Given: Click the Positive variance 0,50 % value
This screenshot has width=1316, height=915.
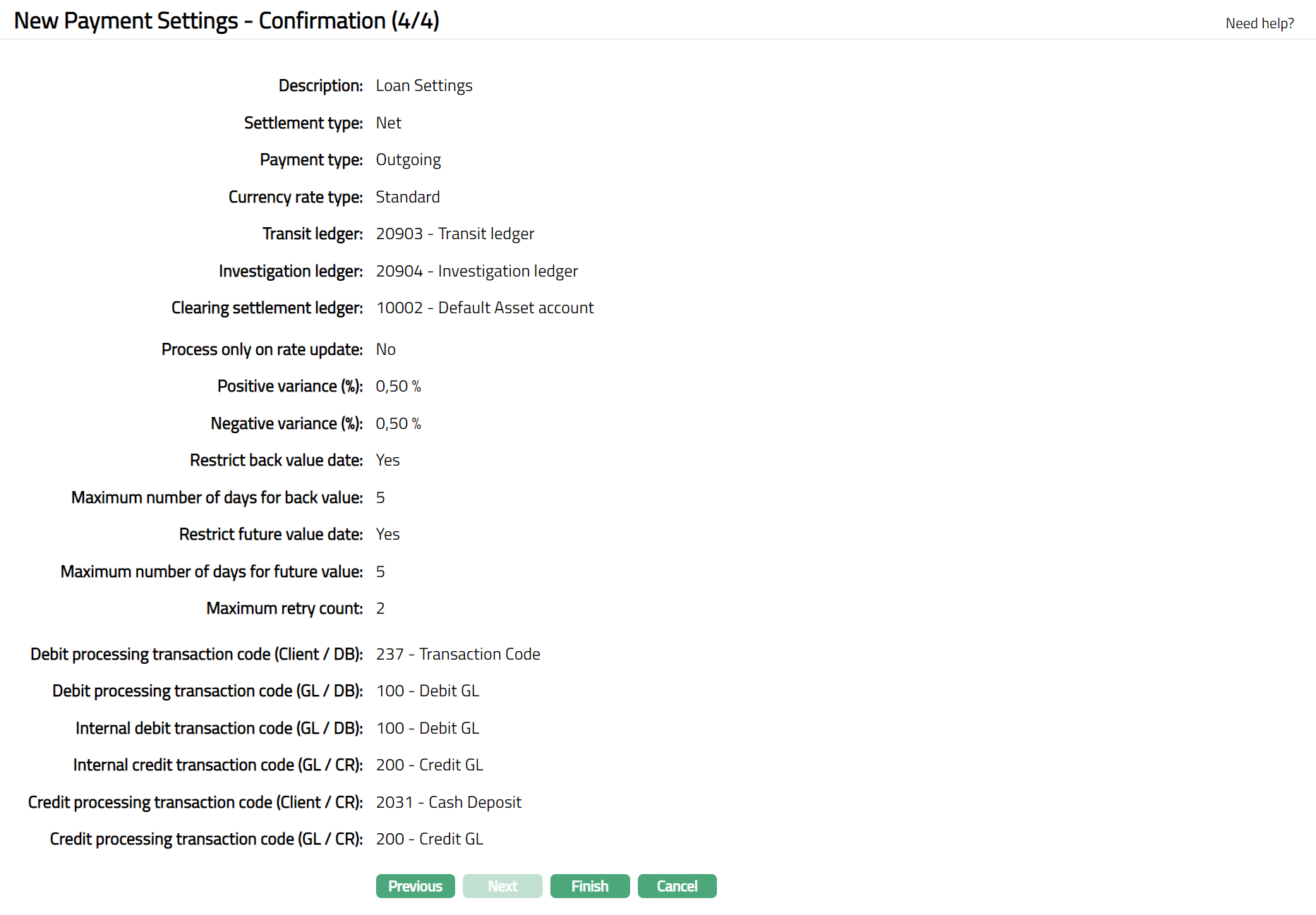Looking at the screenshot, I should click(x=398, y=386).
